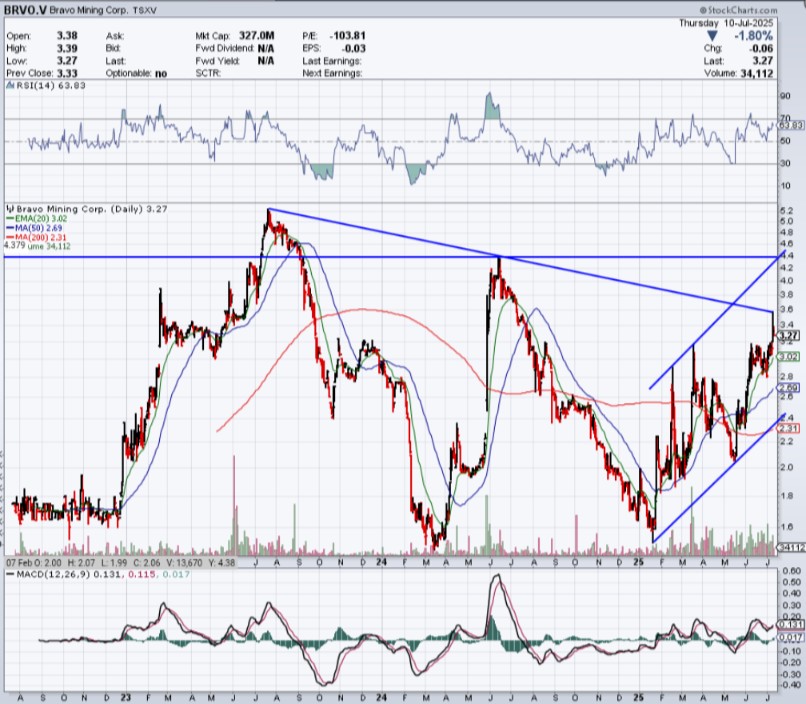806x704 pixels.
Task: Click the Mkt Cap 327.0M value
Action: pos(257,33)
